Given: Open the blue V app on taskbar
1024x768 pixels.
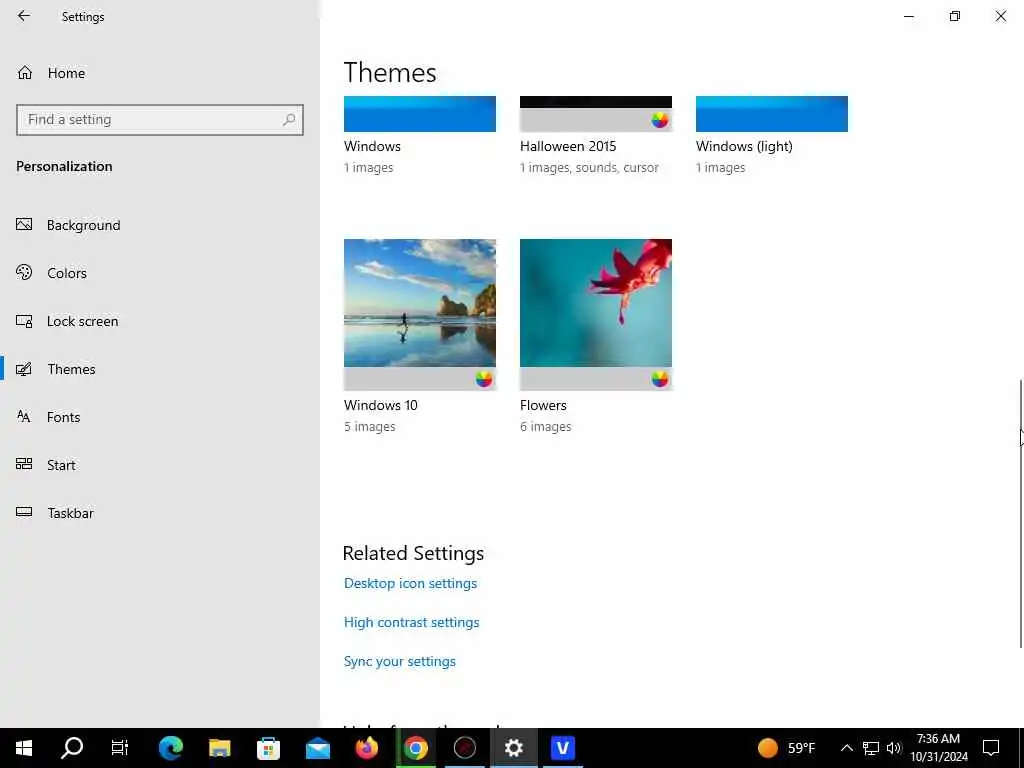Looking at the screenshot, I should click(562, 748).
